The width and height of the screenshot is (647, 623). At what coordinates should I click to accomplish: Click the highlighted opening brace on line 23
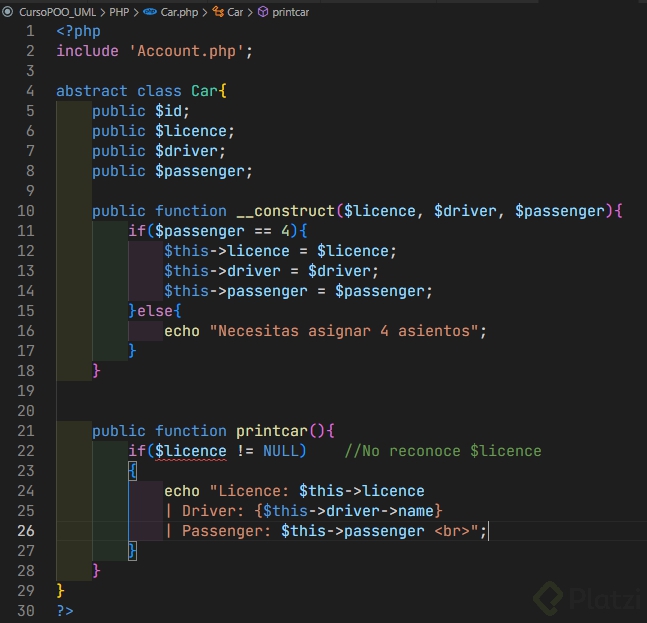132,471
